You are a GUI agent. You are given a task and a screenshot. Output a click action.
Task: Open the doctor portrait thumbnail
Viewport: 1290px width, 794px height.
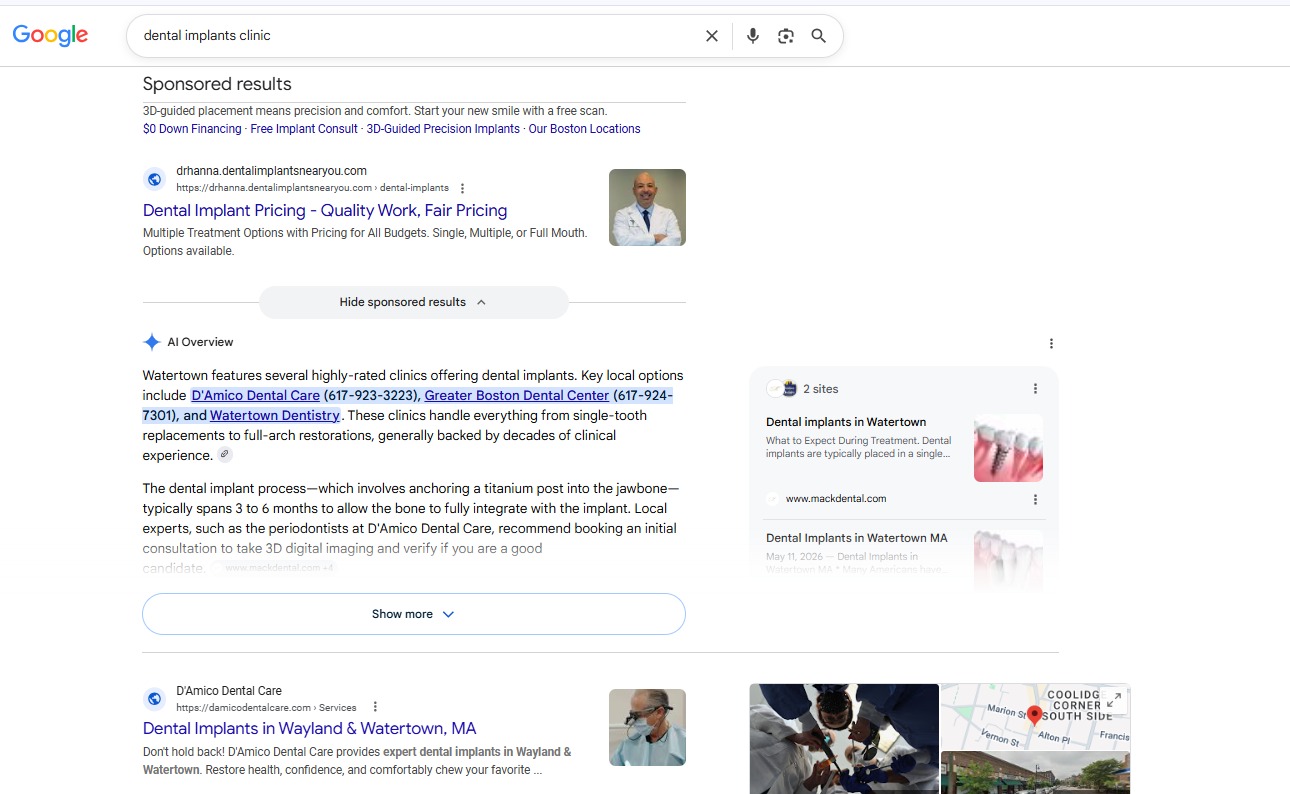[x=647, y=207]
